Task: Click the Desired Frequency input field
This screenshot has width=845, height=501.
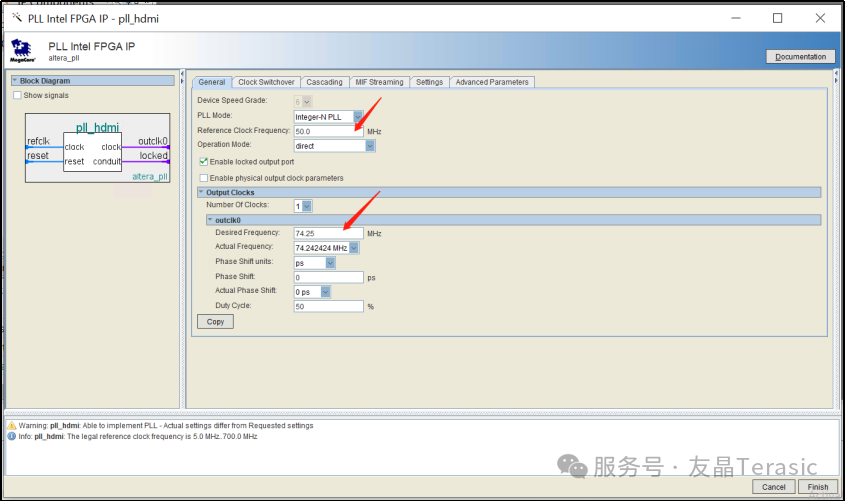Action: click(329, 233)
